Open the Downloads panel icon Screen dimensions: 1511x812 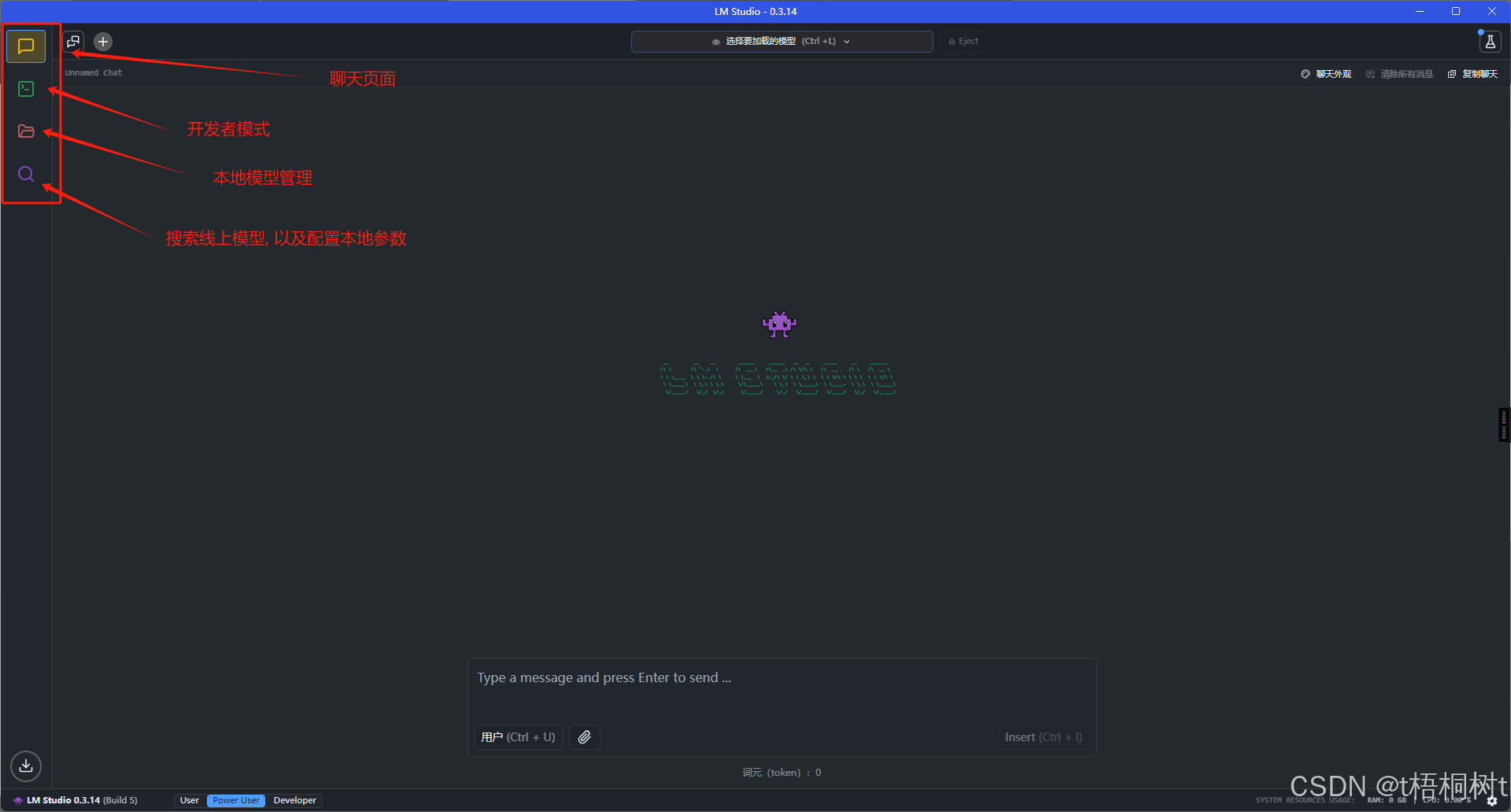coord(26,766)
